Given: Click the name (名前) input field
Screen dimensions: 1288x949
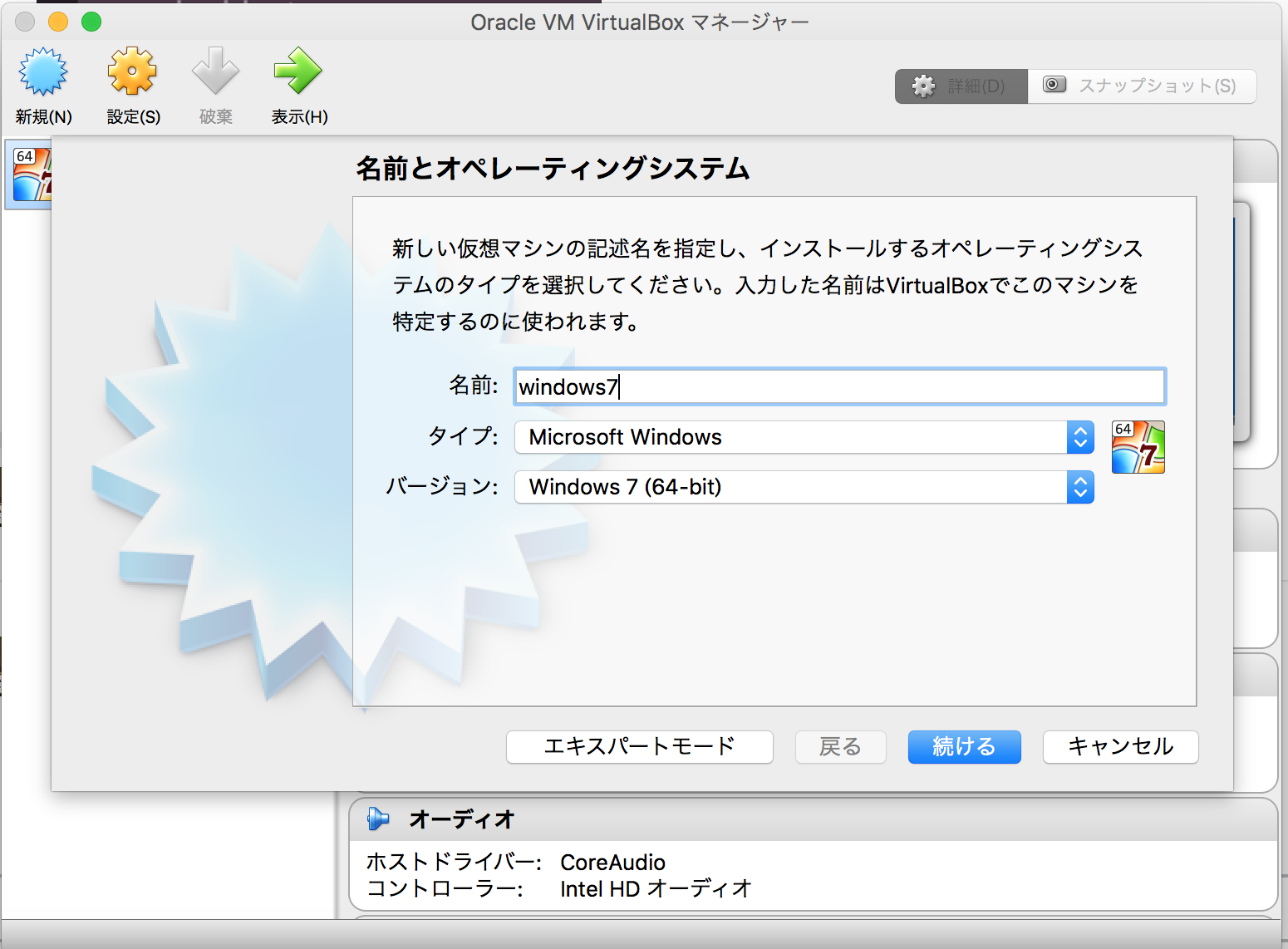Looking at the screenshot, I should (839, 386).
